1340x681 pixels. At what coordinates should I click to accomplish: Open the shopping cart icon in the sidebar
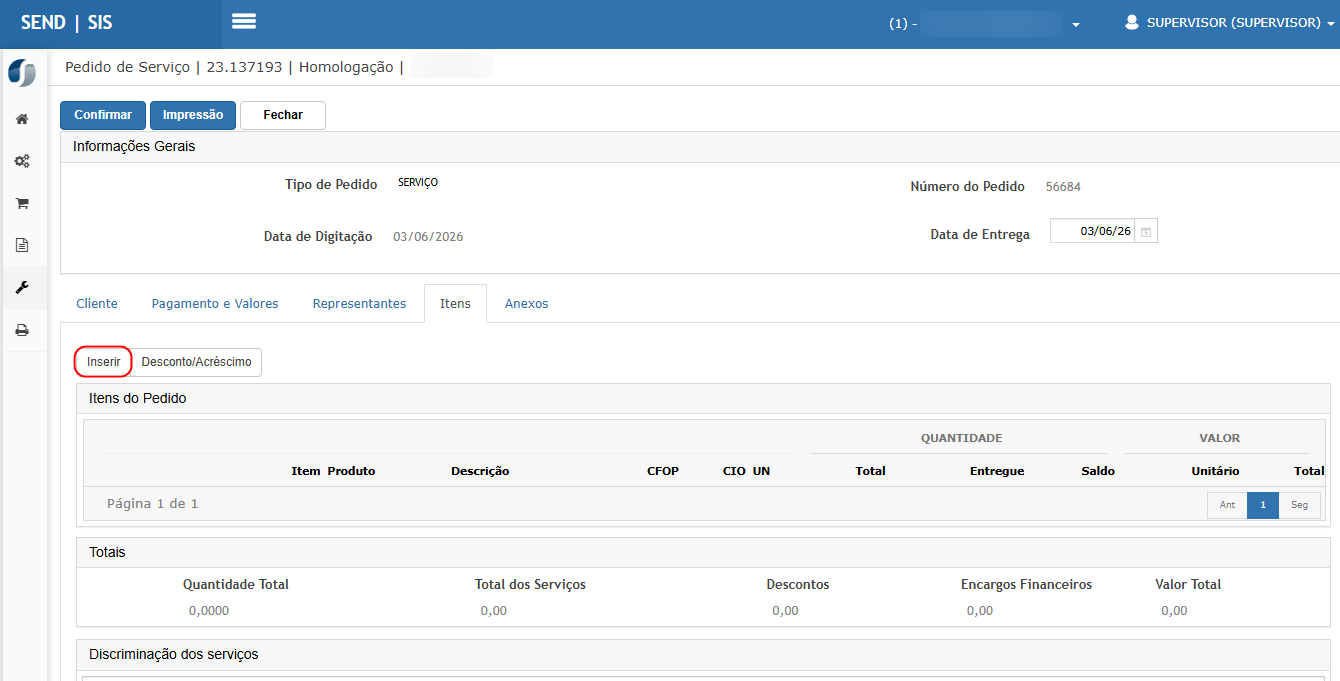(22, 203)
